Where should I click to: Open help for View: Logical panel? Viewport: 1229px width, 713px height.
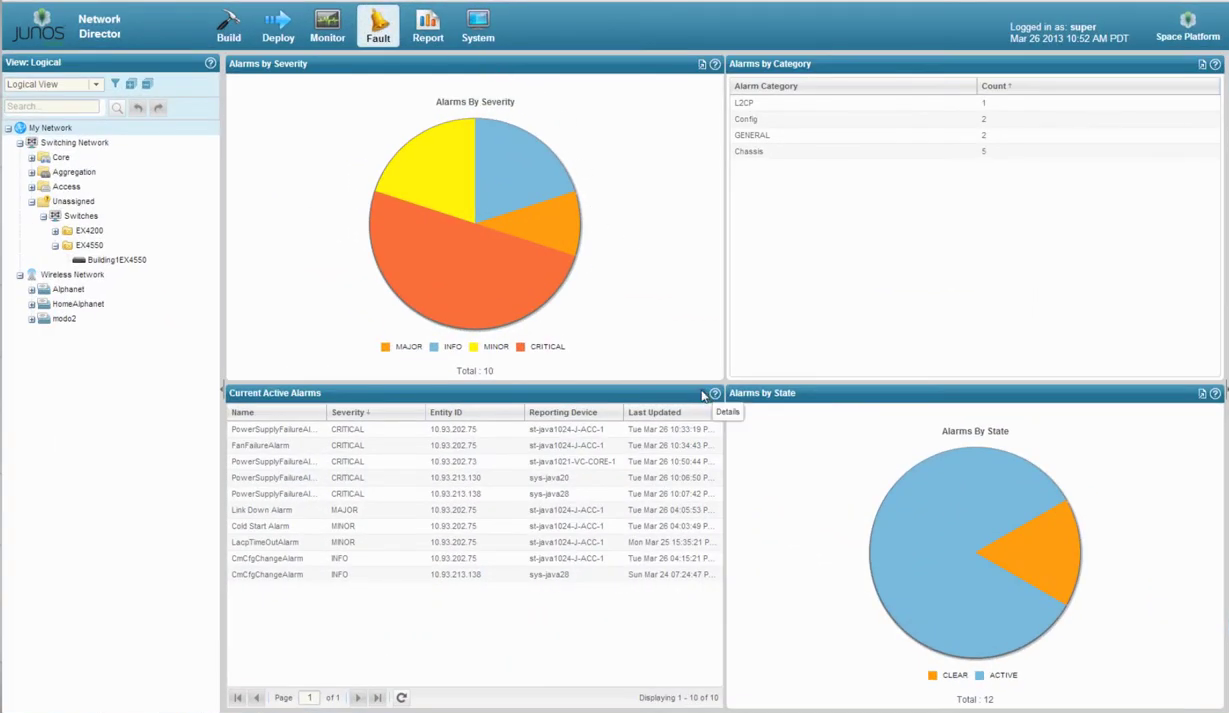pos(210,63)
